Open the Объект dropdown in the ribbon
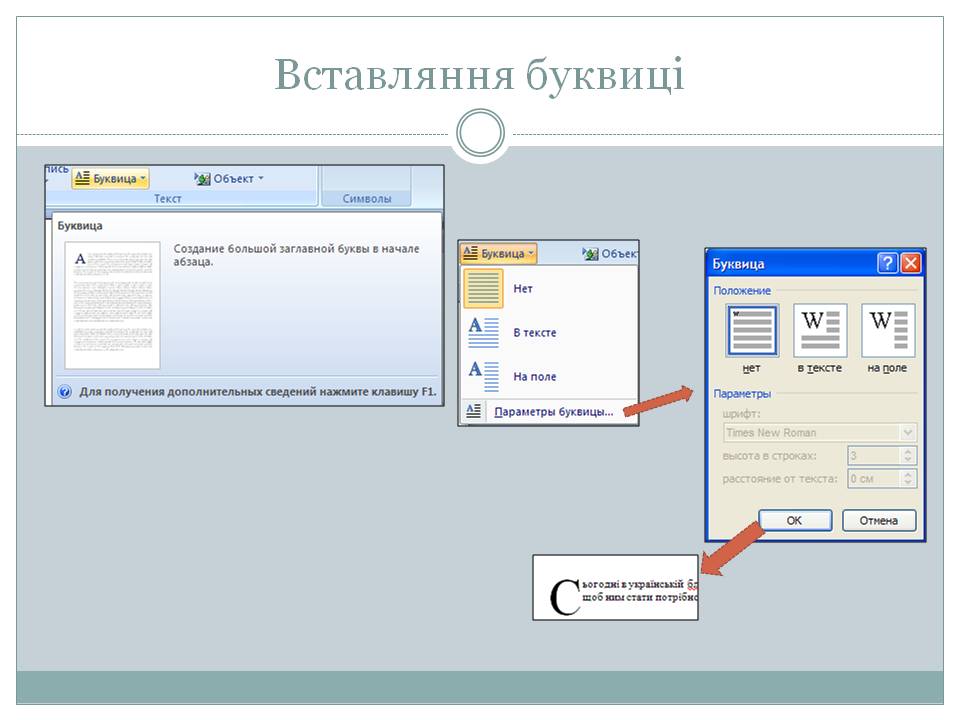Screen dimensions: 960x720 (229, 179)
